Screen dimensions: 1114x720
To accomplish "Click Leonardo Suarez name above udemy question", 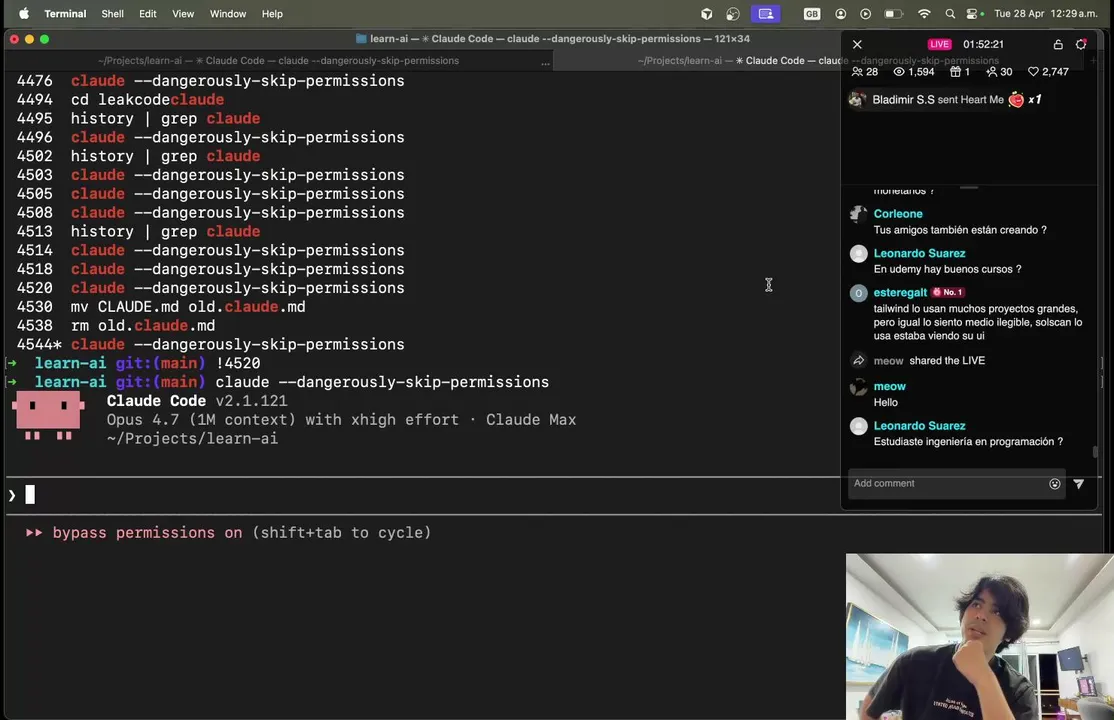I will coord(919,253).
